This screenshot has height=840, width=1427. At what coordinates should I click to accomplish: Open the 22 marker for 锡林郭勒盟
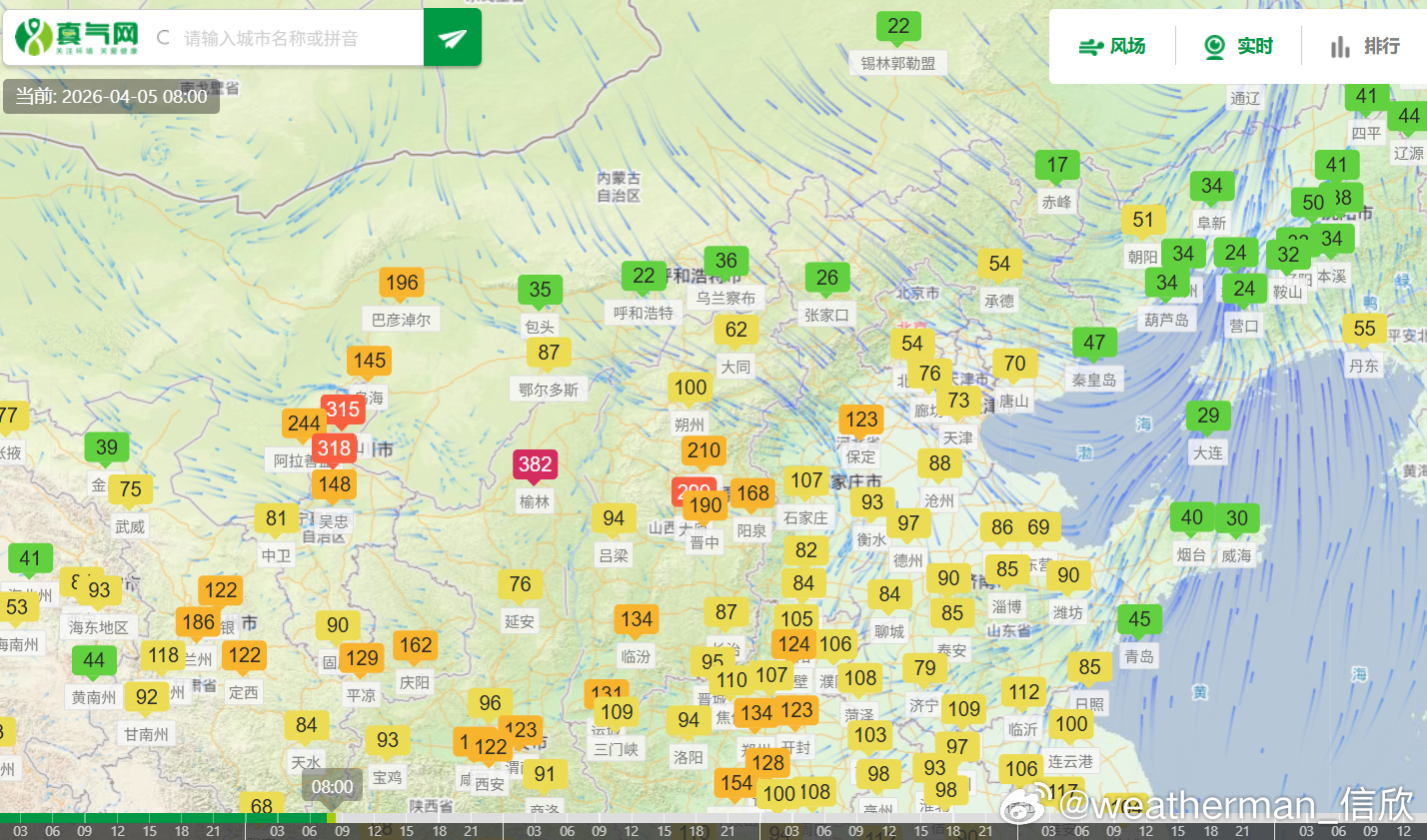pyautogui.click(x=898, y=28)
